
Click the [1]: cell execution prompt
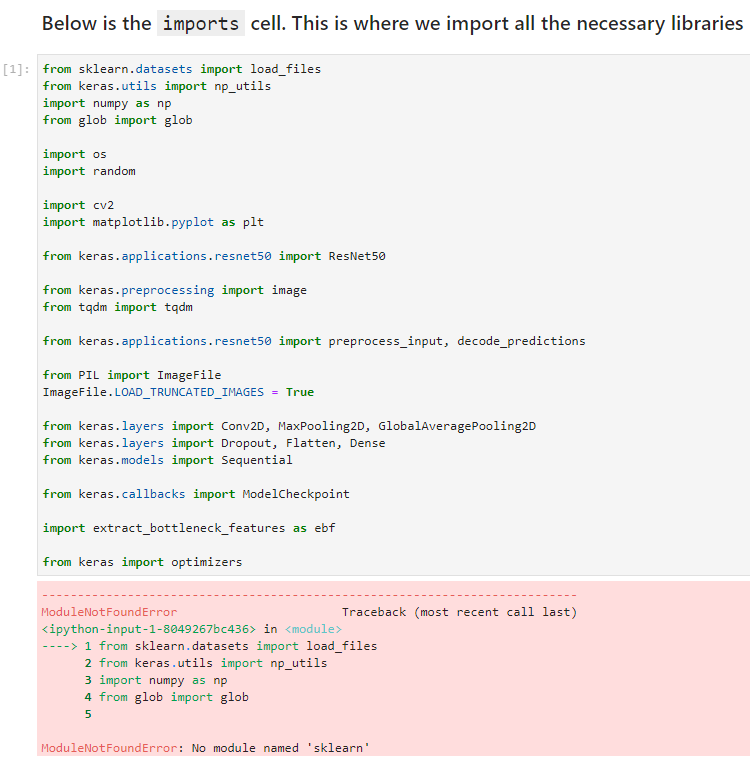(17, 70)
